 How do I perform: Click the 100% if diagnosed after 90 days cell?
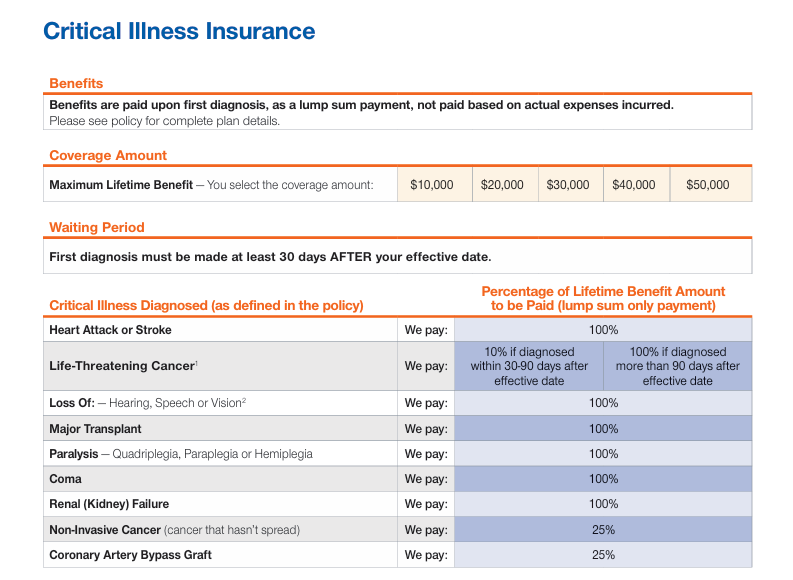click(x=678, y=366)
